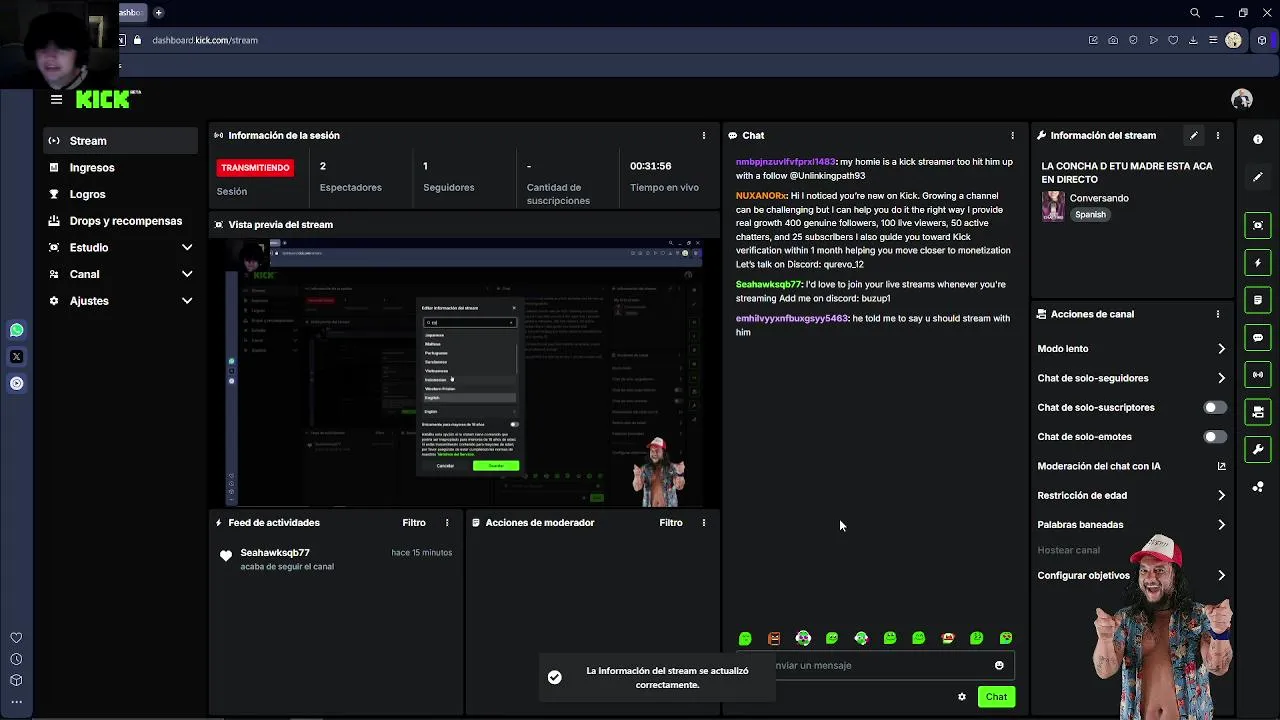Screen dimensions: 1280x720
Task: Open the user profile avatar menu
Action: click(1242, 99)
